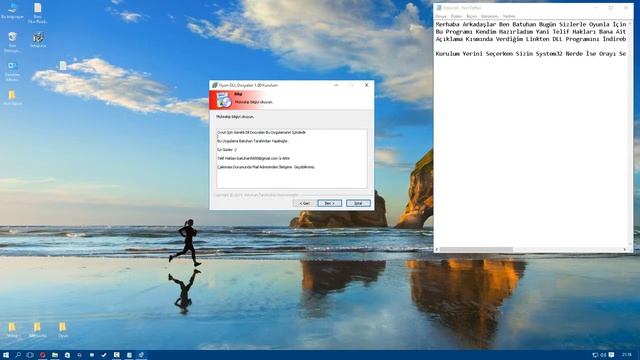Open taskbar search magnifier
640x360 pixels.
[x=18, y=355]
